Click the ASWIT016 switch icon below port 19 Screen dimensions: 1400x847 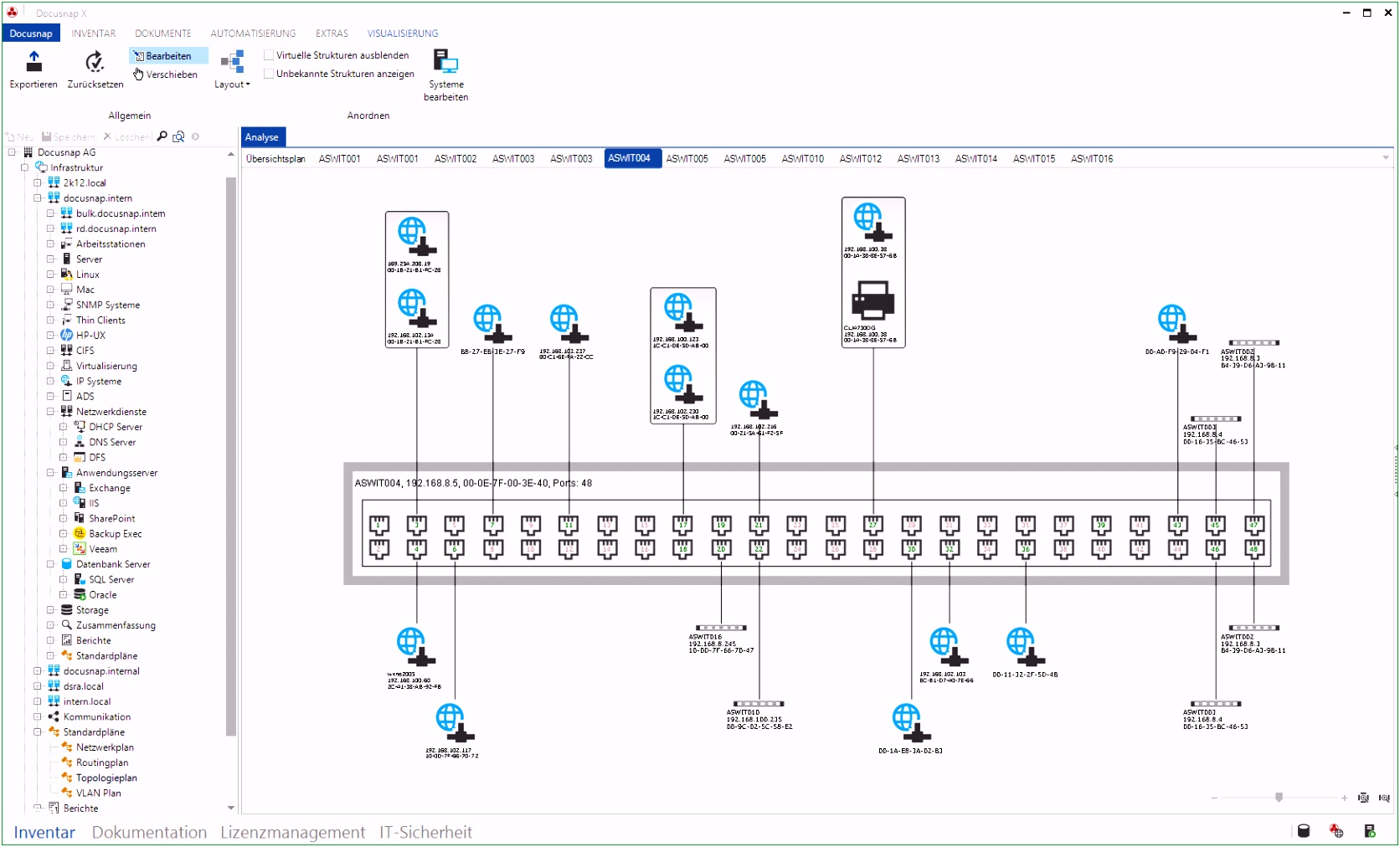point(721,628)
